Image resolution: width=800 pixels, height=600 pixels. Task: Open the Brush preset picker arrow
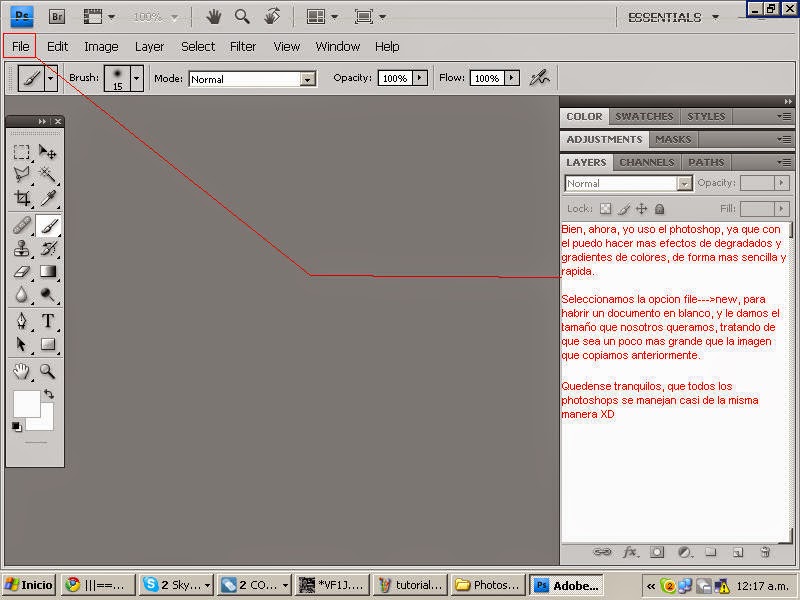(136, 79)
